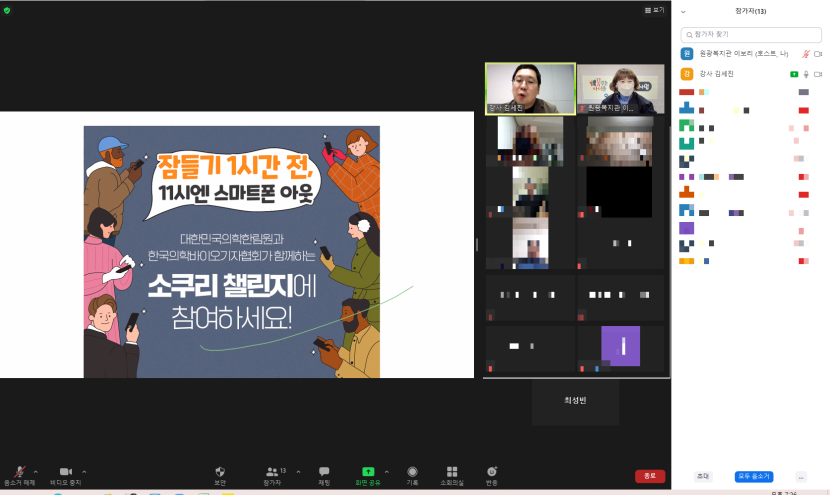Click the blue 원 avatar of 원광복지관 이보리

pos(687,53)
